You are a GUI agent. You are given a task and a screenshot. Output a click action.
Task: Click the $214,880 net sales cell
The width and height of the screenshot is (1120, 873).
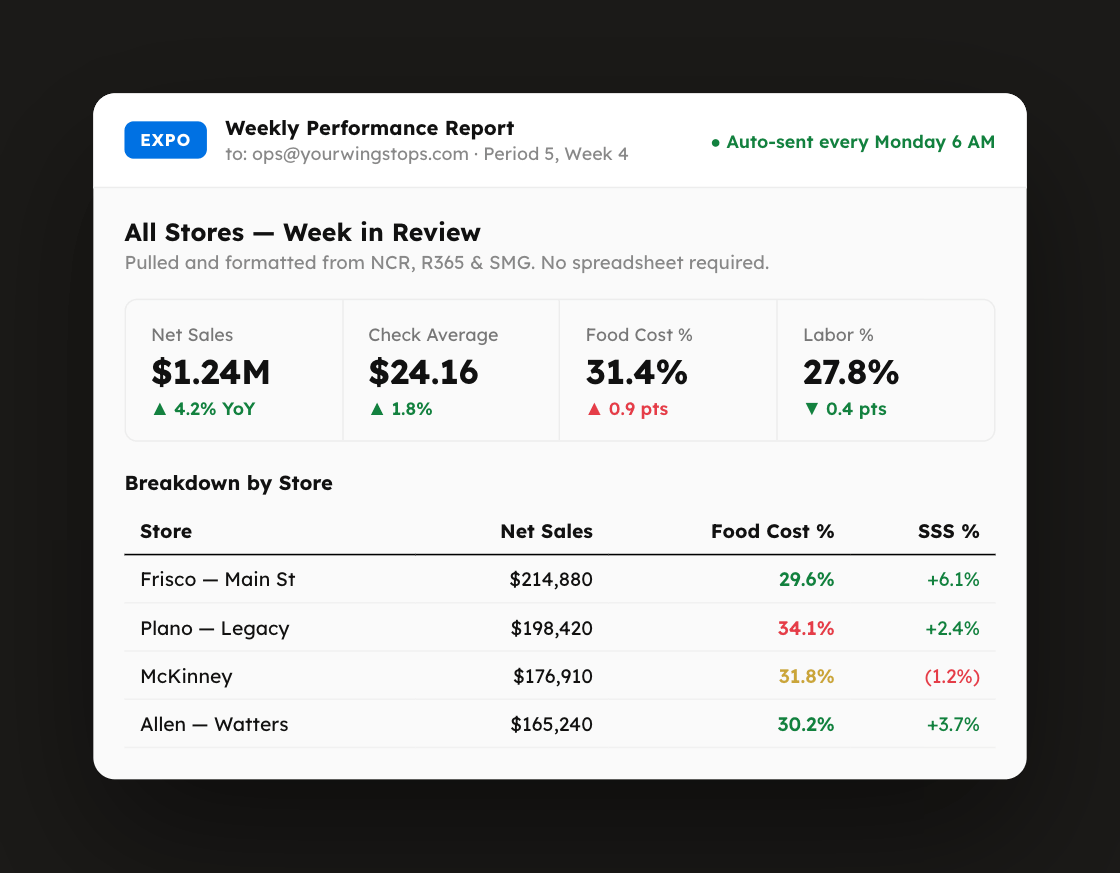coord(551,579)
